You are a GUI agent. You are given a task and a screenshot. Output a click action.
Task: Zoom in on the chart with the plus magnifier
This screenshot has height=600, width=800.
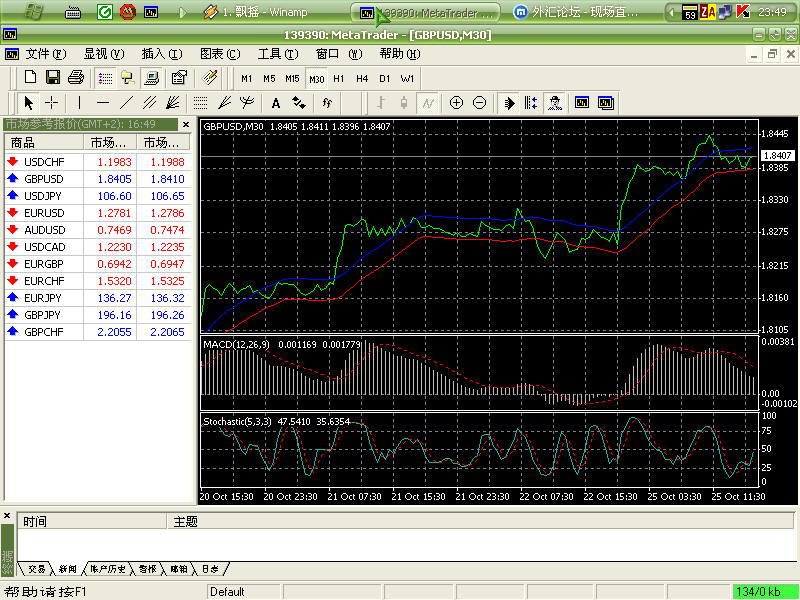(456, 102)
